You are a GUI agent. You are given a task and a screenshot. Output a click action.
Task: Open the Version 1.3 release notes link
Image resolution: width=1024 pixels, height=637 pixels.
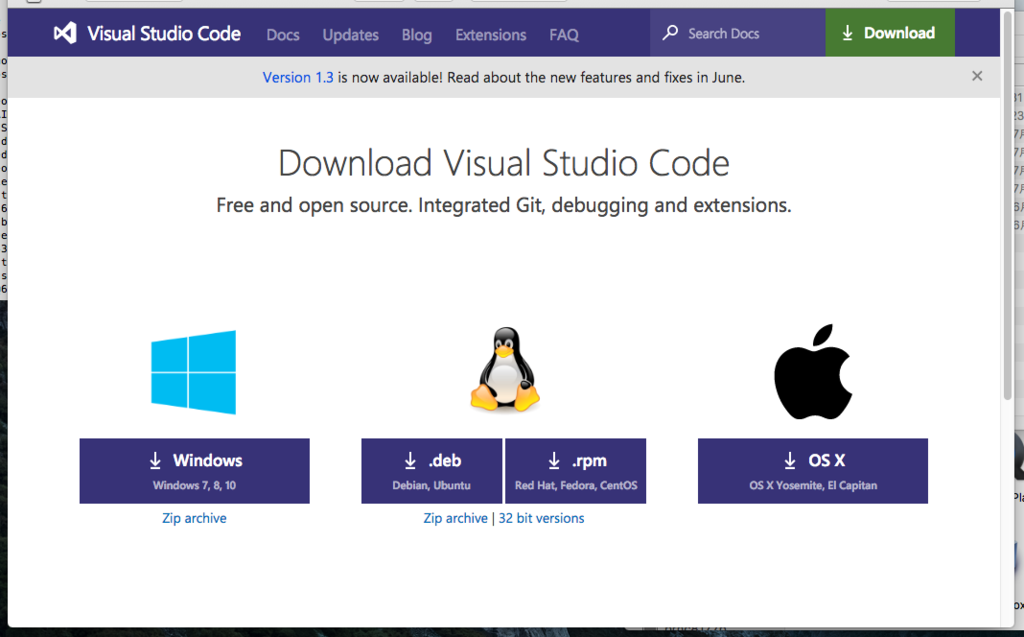(298, 77)
